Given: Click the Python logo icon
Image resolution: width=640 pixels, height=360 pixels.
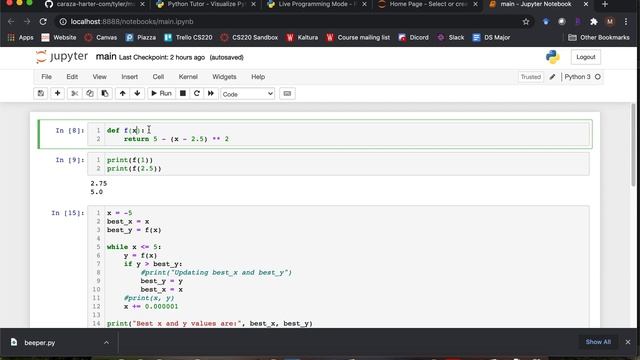Looking at the screenshot, I should (x=553, y=57).
